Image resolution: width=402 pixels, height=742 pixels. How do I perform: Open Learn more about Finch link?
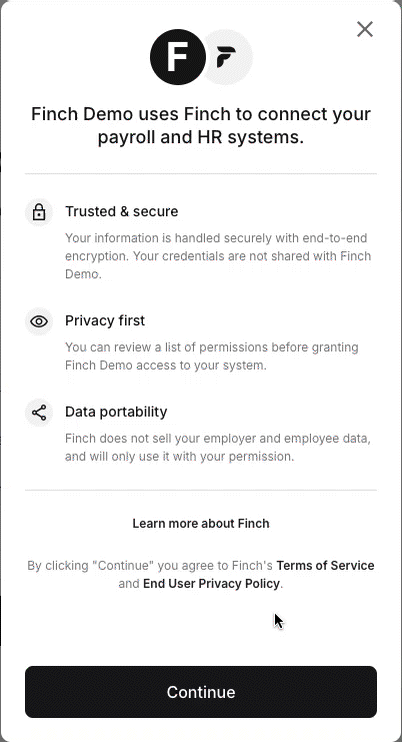pyautogui.click(x=201, y=523)
